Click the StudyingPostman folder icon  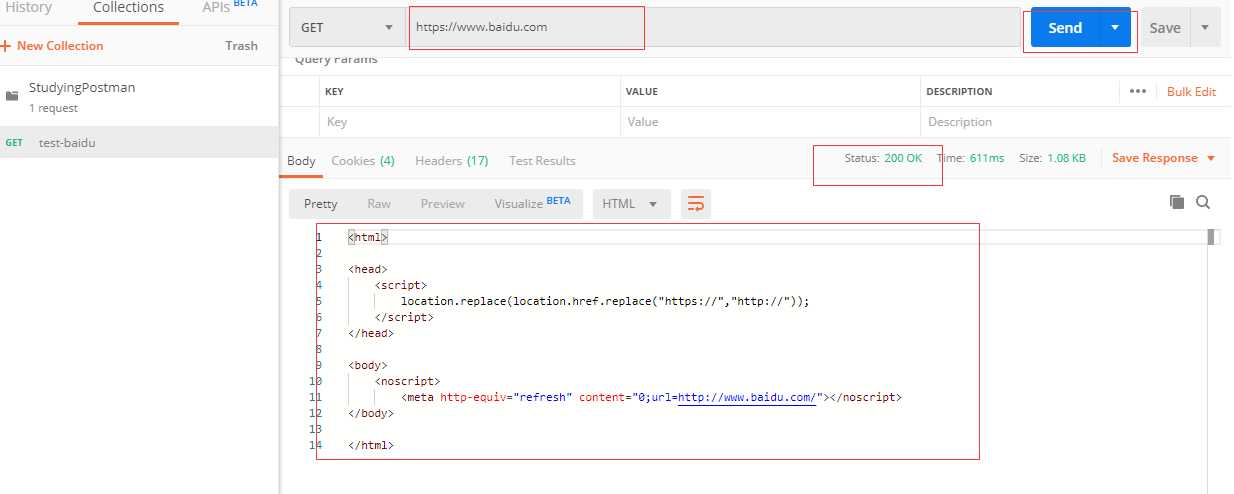(12, 96)
